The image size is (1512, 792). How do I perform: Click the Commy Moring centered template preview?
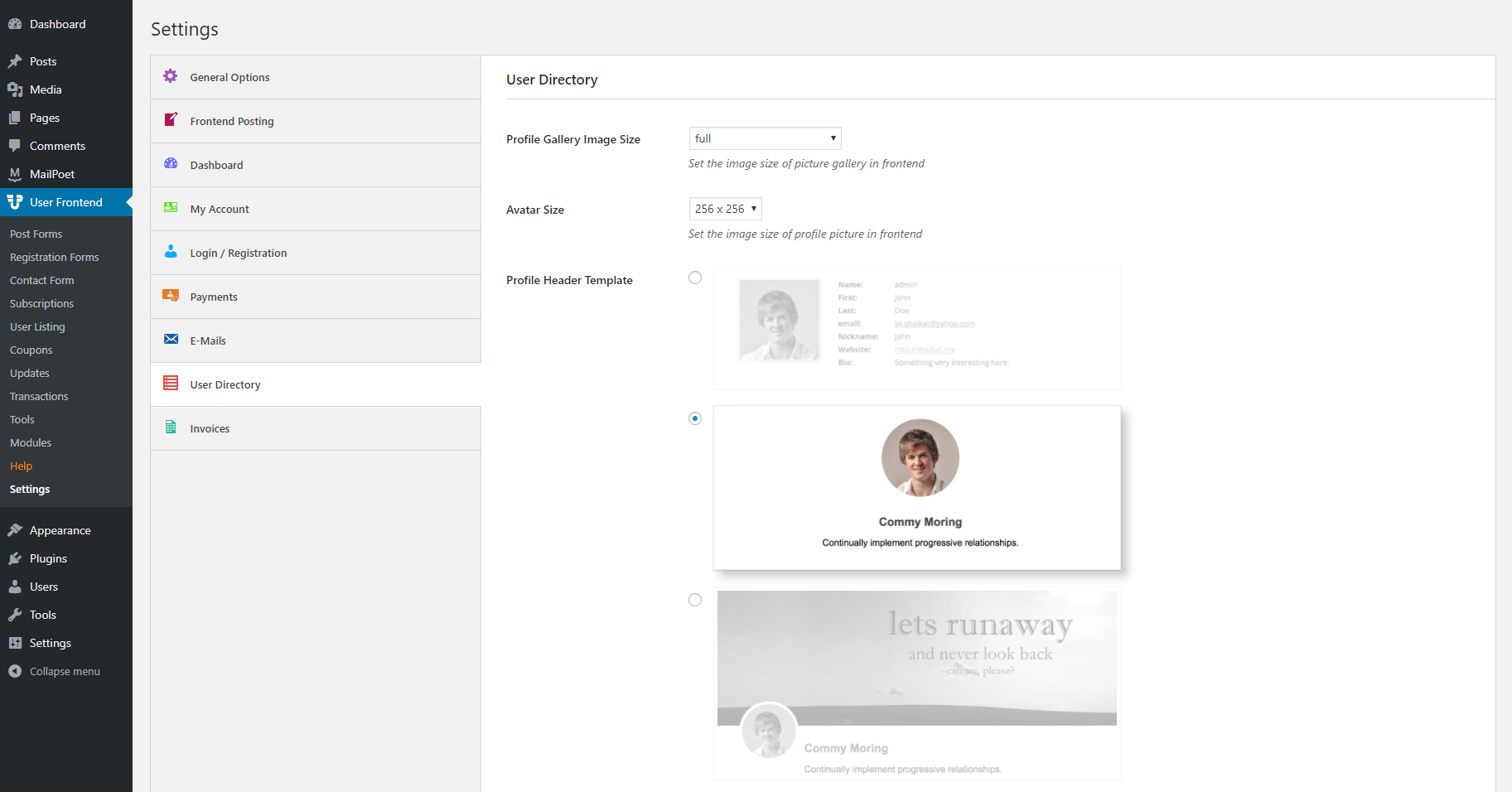coord(916,487)
